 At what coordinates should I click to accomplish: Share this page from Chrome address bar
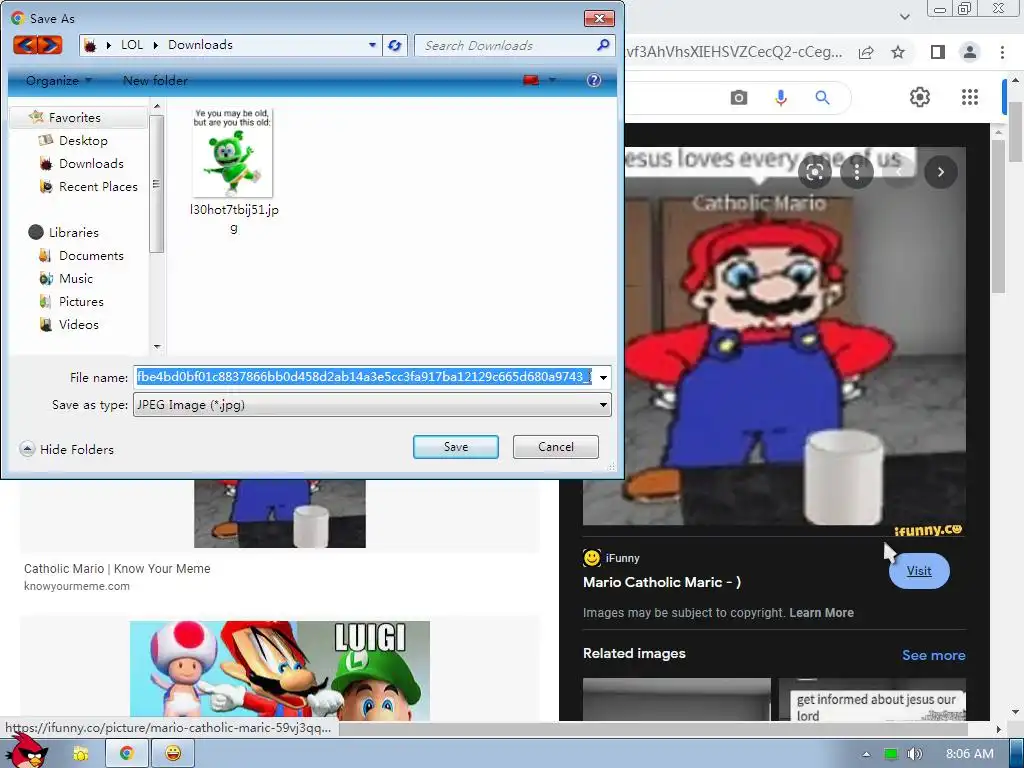[866, 52]
